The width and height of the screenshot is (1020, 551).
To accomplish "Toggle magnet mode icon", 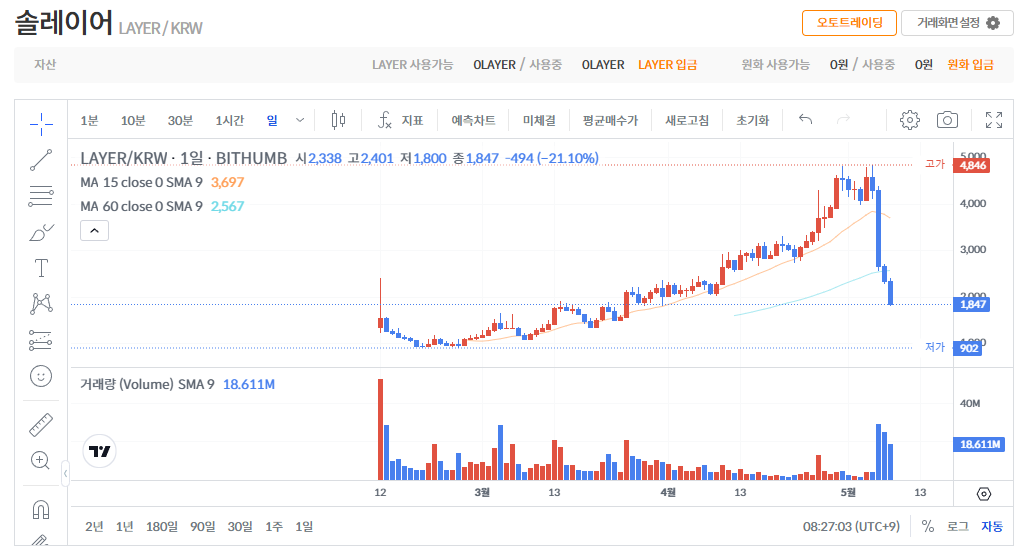I will (x=41, y=509).
